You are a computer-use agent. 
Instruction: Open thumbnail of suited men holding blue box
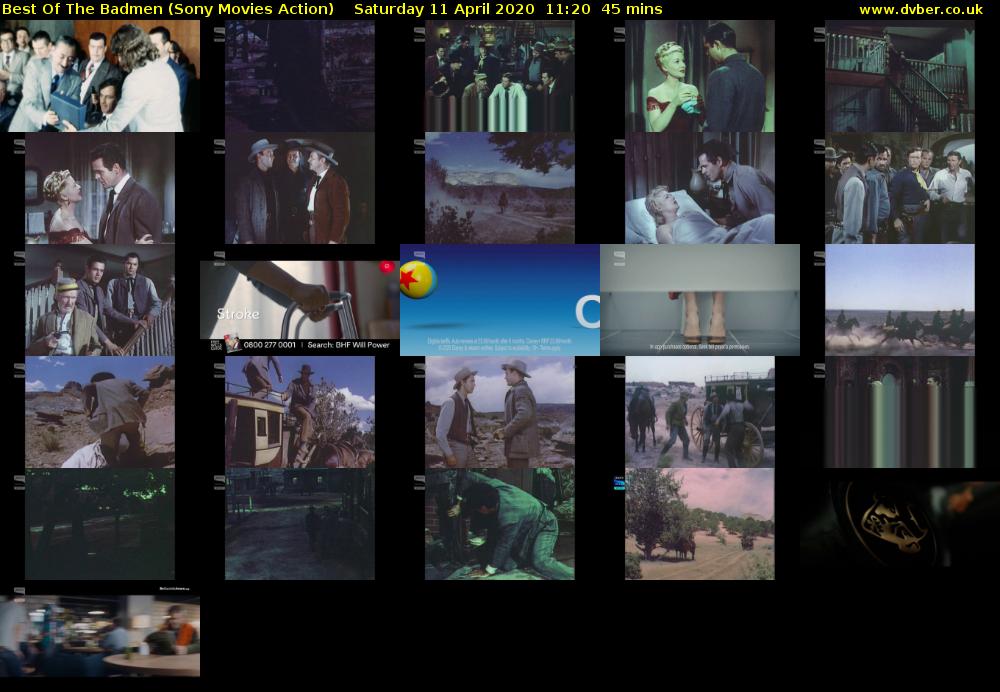tap(100, 76)
